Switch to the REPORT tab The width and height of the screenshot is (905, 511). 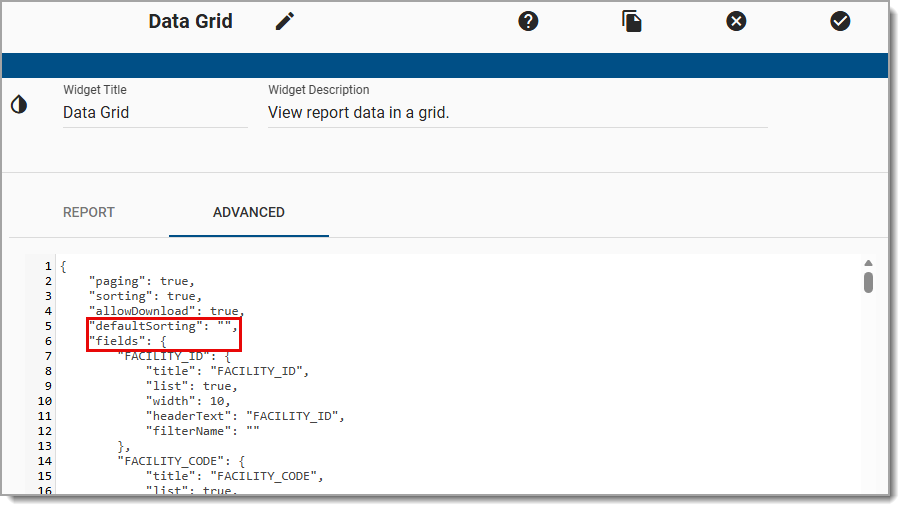pyautogui.click(x=89, y=212)
